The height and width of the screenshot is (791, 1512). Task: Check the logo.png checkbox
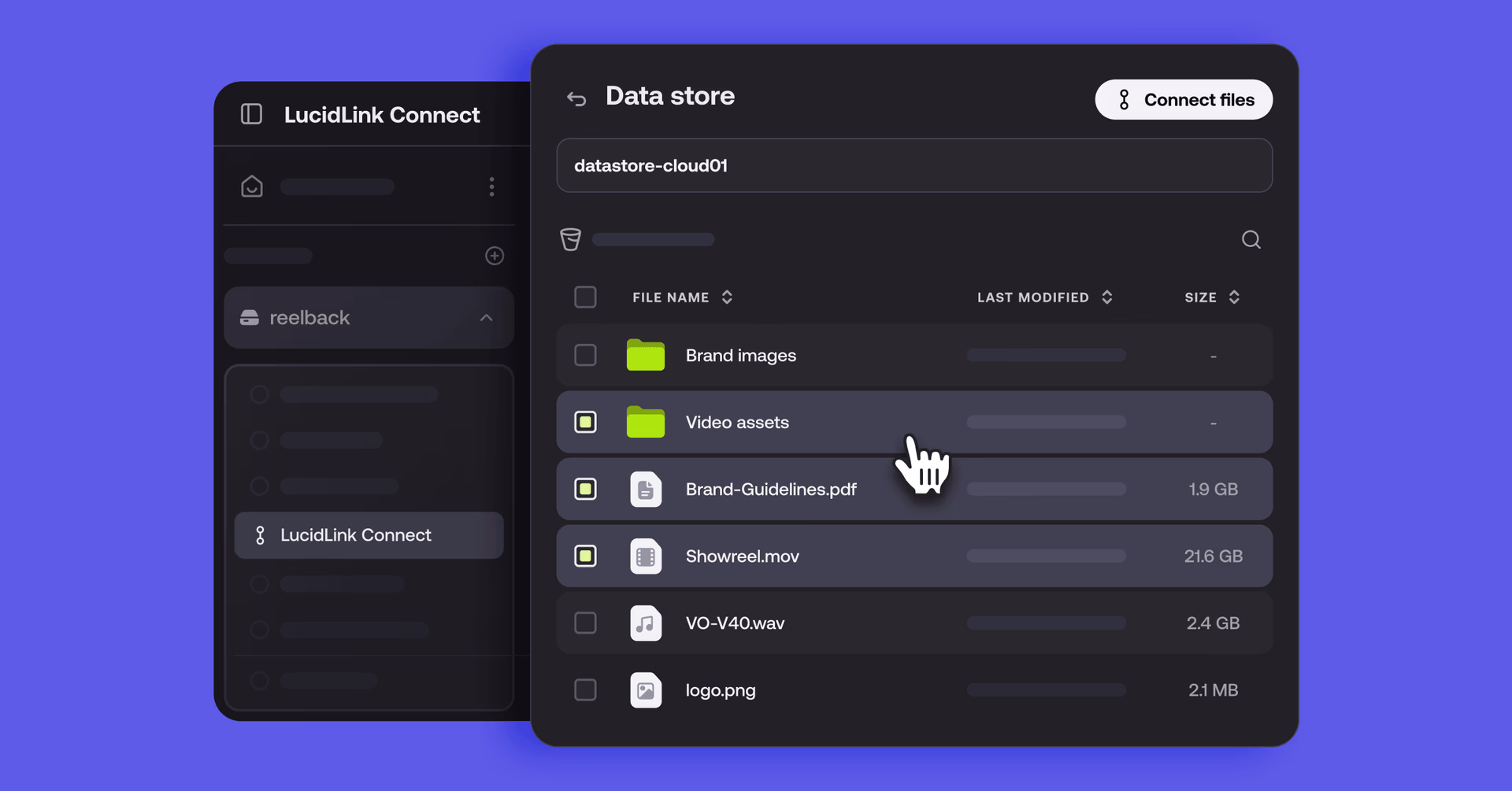[x=585, y=689]
